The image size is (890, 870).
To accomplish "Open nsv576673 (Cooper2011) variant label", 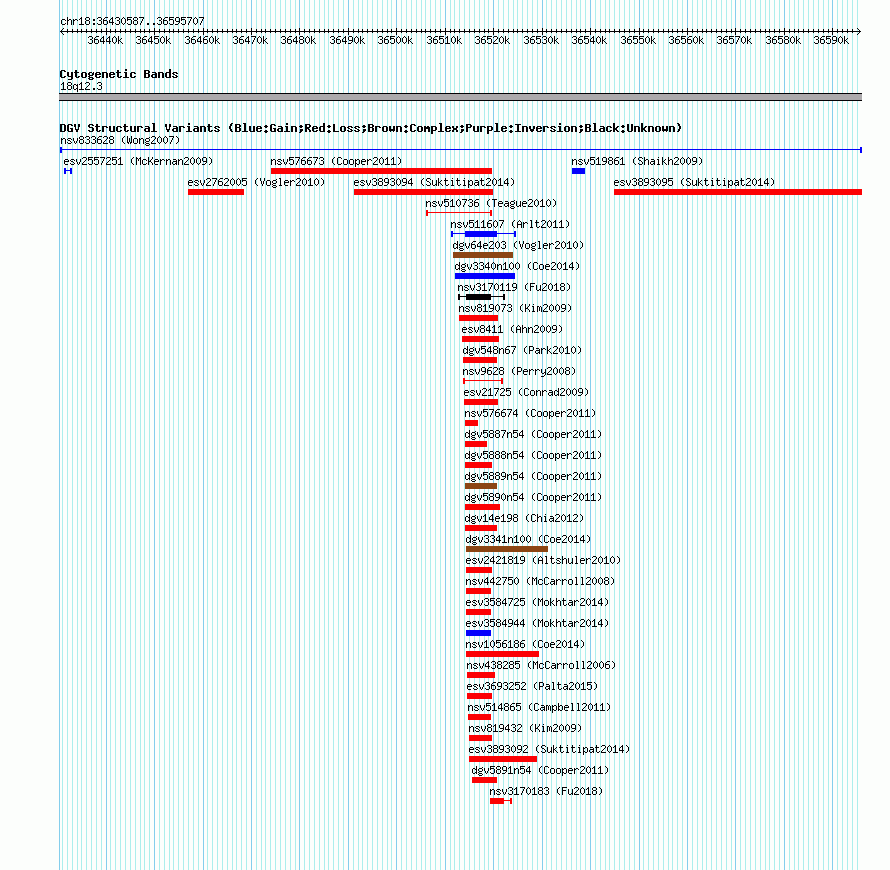I will coord(336,161).
